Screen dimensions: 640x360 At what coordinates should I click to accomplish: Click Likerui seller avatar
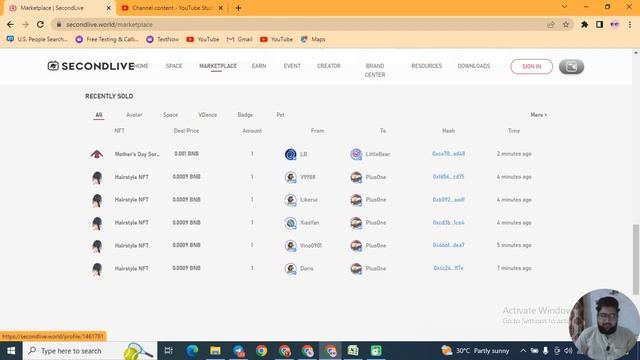291,200
